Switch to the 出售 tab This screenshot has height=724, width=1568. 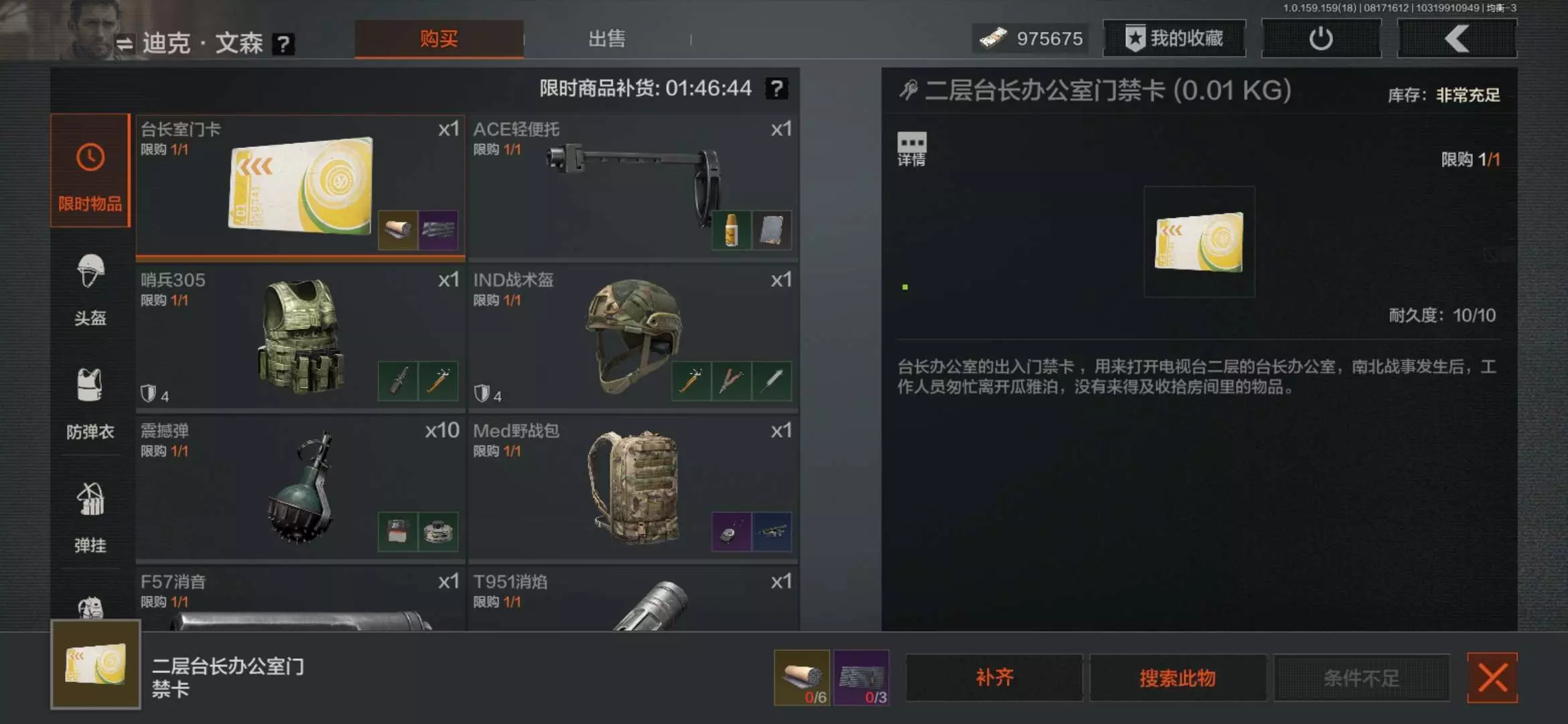click(x=606, y=39)
